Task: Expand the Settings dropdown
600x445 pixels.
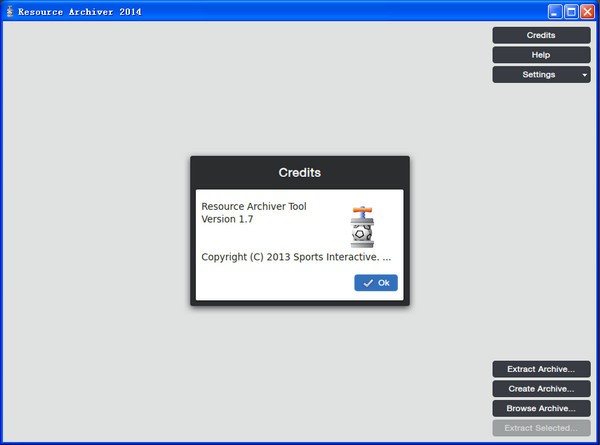Action: tap(541, 75)
